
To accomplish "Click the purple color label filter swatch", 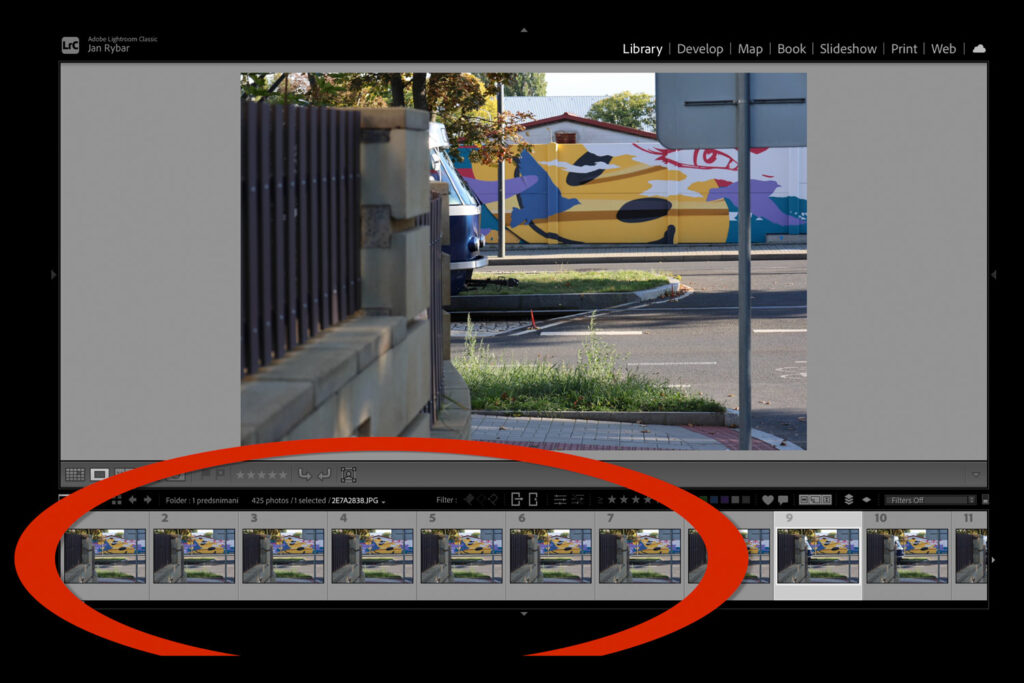I will [725, 500].
